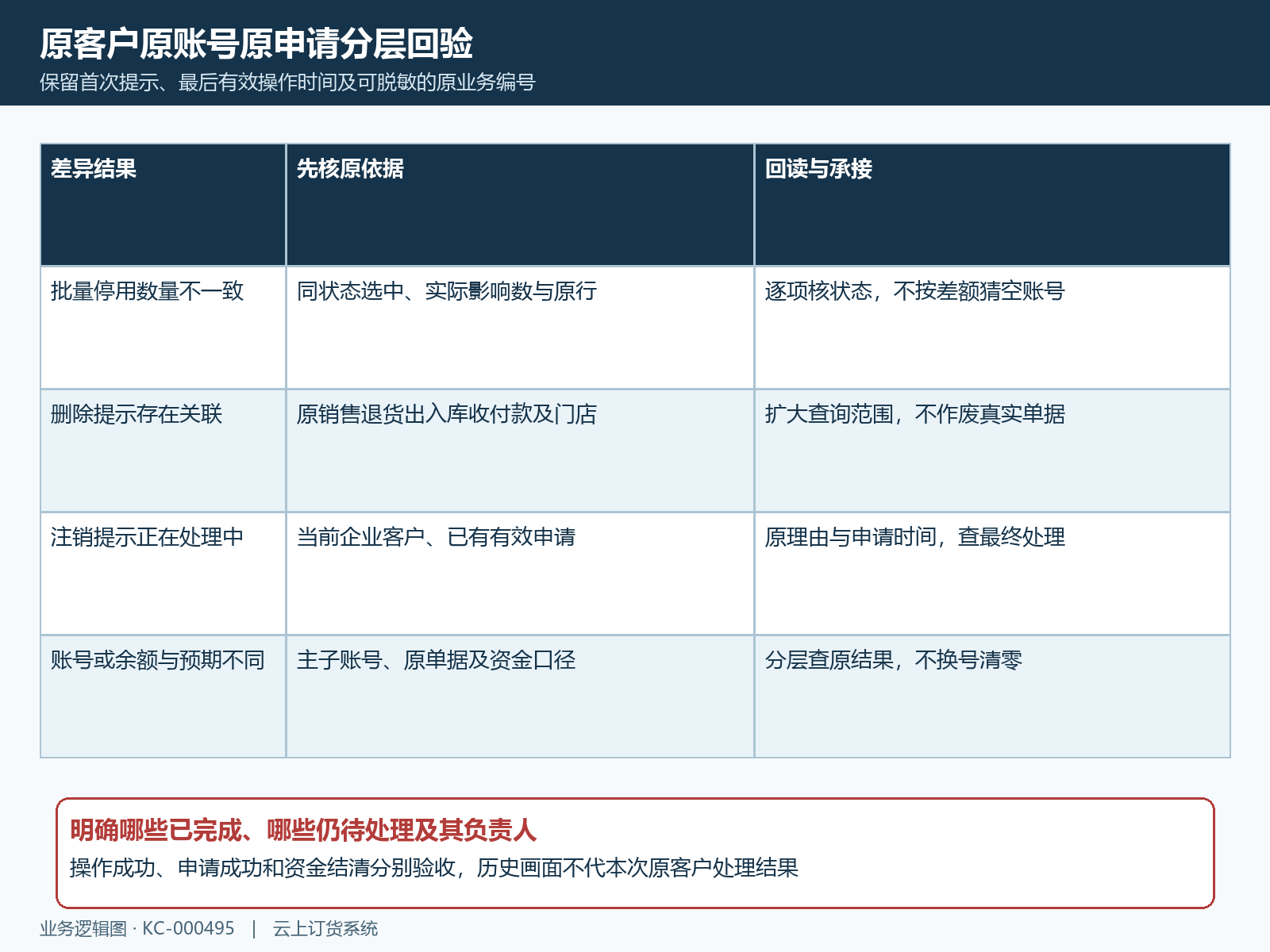This screenshot has width=1270, height=952.
Task: Select the cell 批量停用数量不一致
Action: [163, 328]
